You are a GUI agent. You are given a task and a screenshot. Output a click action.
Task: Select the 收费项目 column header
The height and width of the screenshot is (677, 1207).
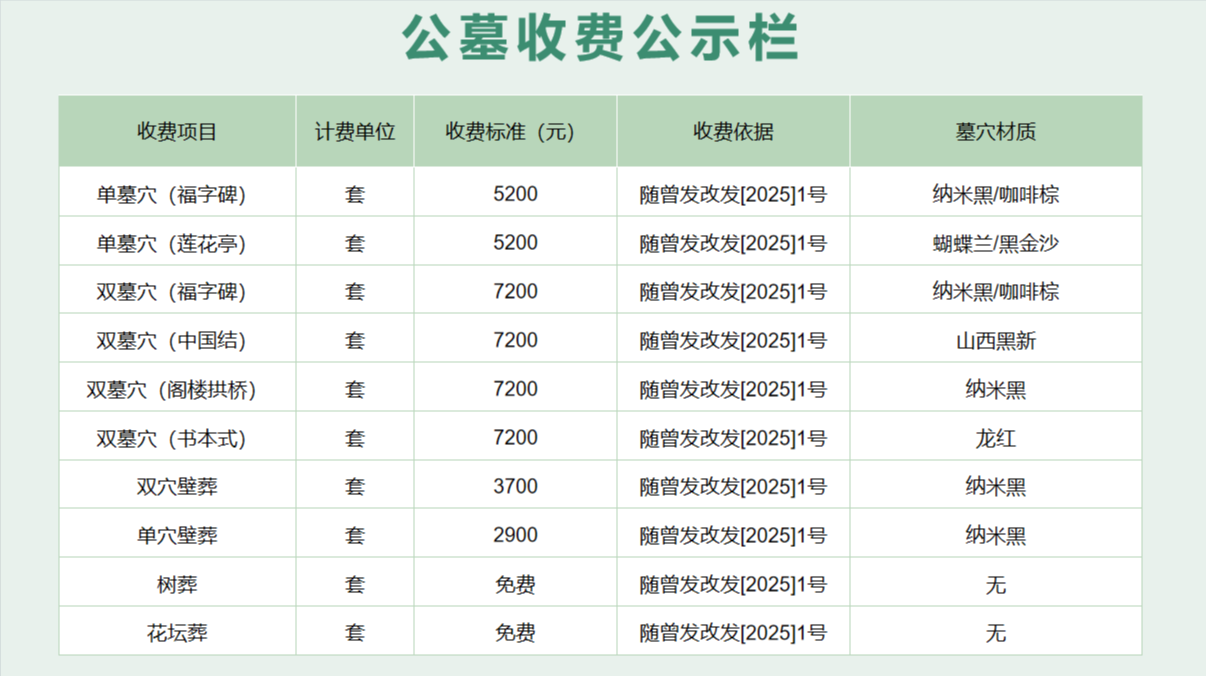click(177, 131)
